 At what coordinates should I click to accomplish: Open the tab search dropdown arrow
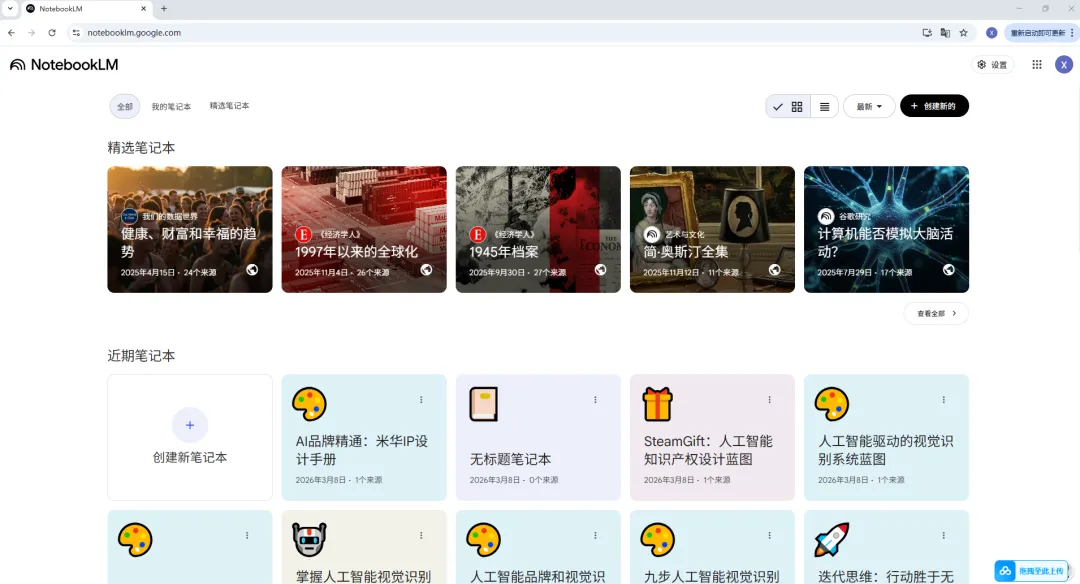coord(10,9)
